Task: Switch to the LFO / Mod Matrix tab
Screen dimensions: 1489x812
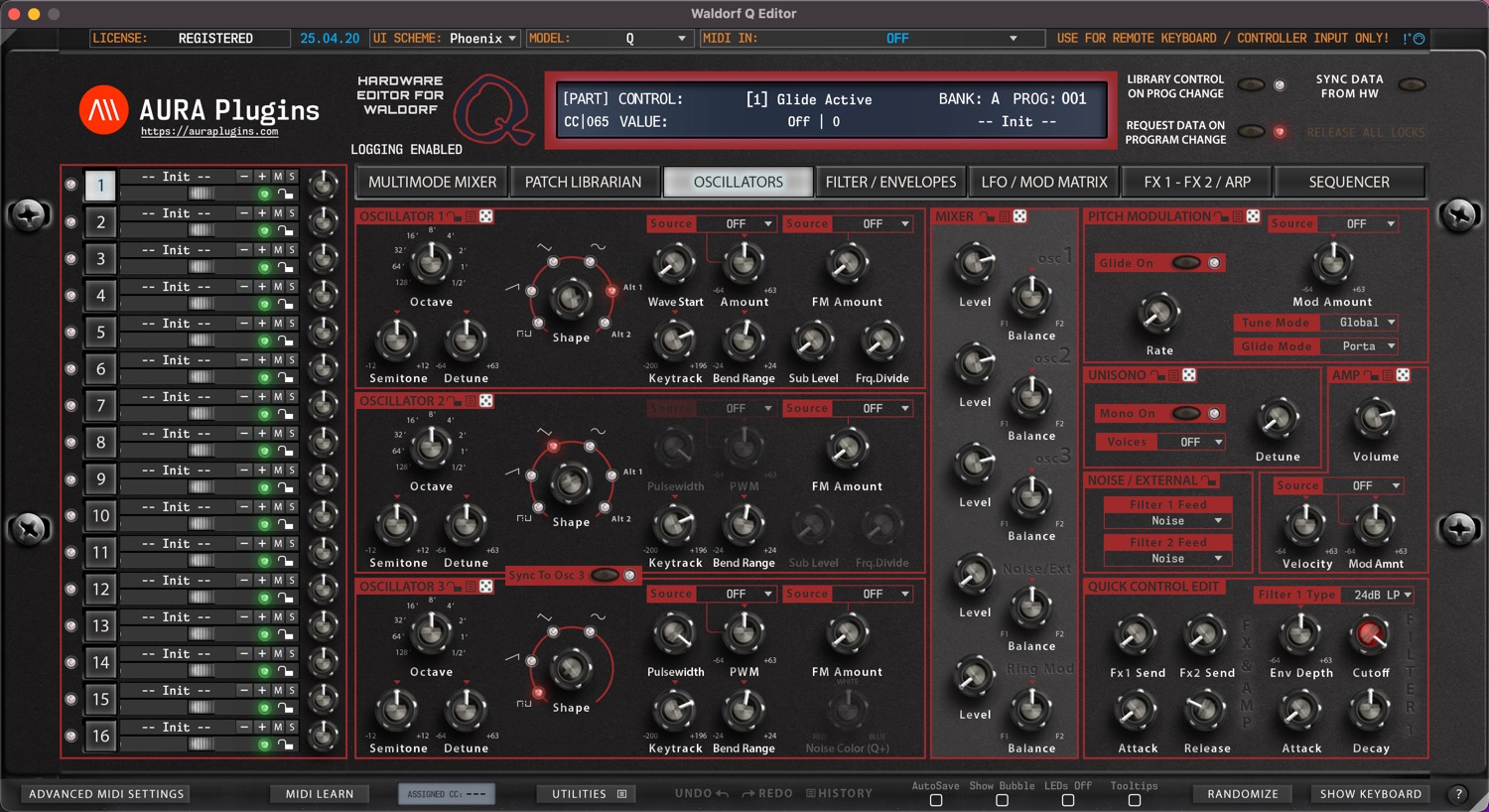Action: click(1043, 182)
